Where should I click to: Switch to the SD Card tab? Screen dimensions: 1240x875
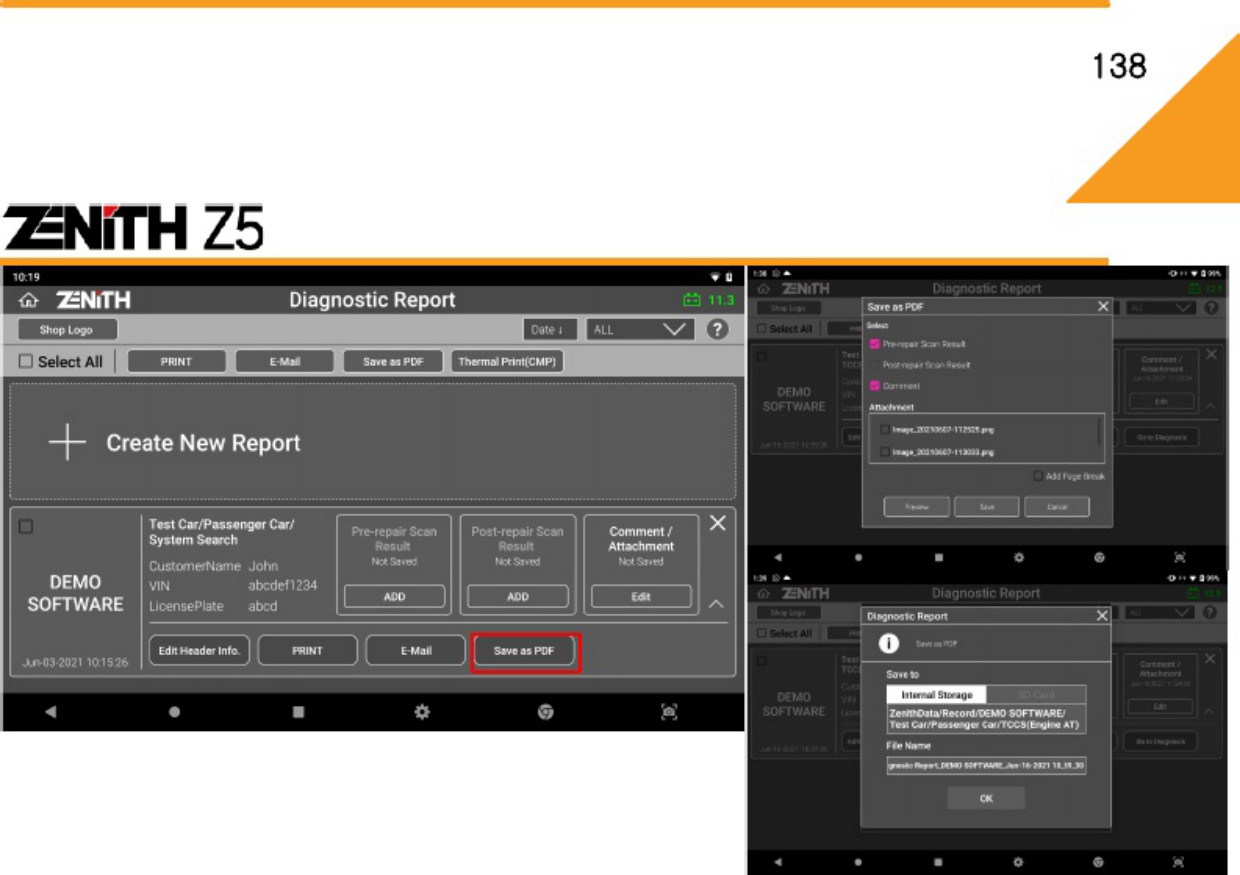click(x=1036, y=695)
